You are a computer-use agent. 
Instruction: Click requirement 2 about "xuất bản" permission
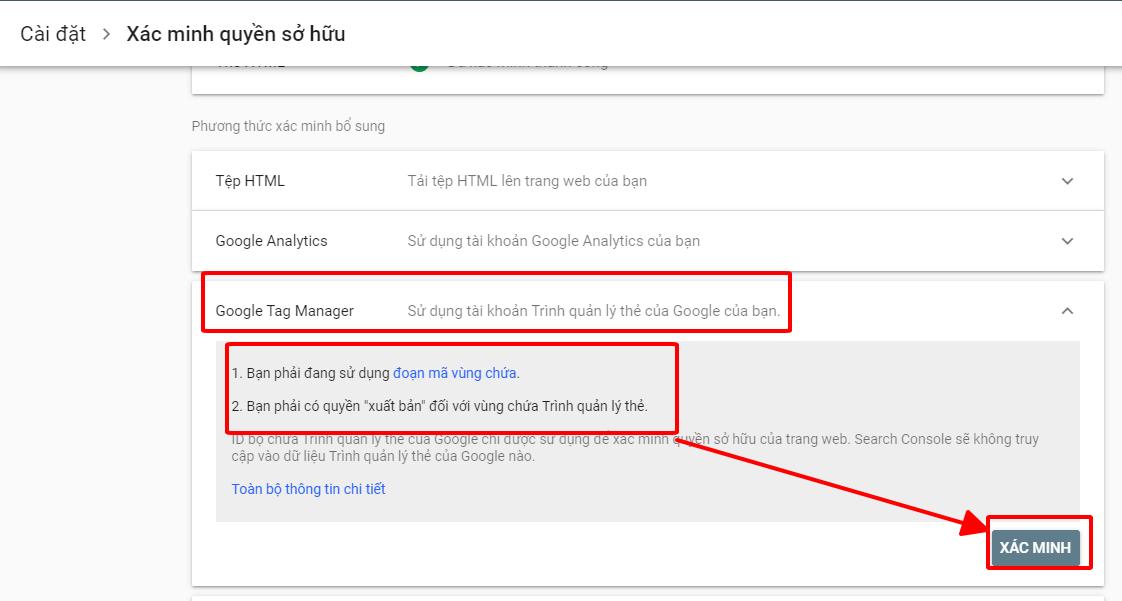tap(440, 406)
